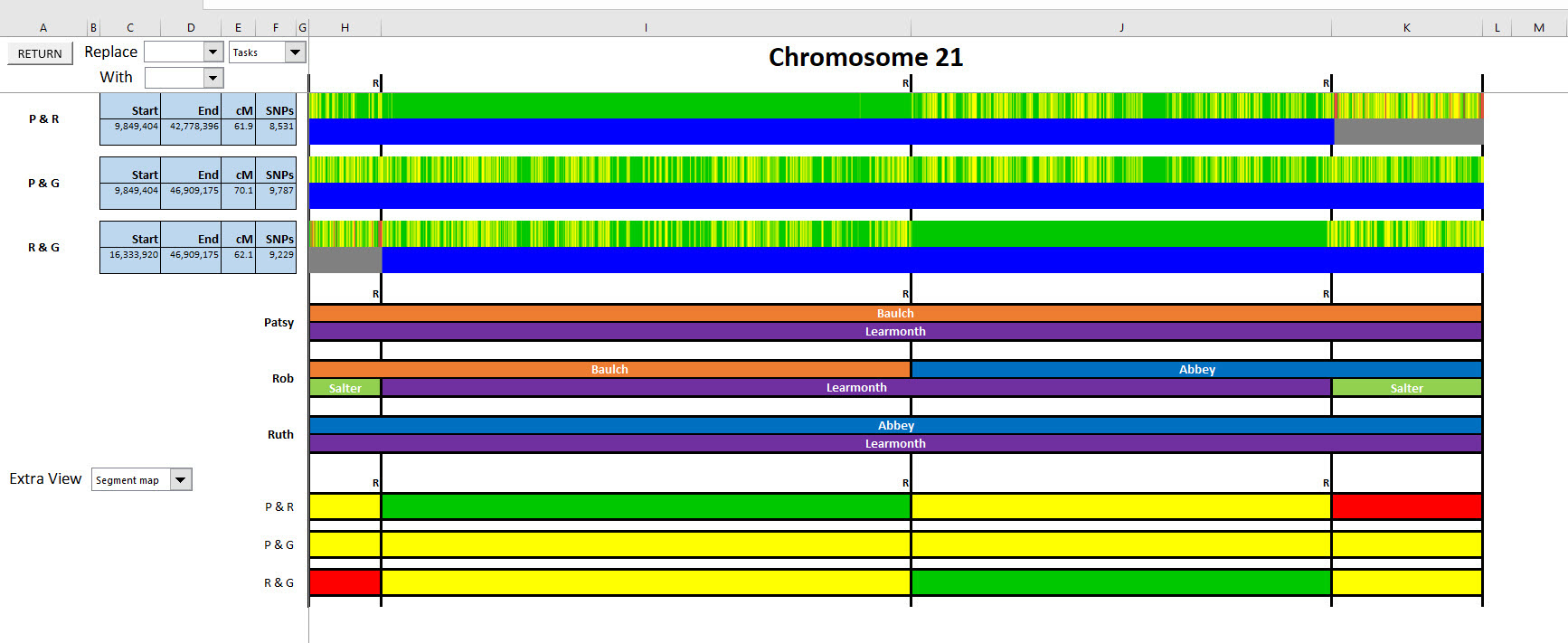
Task: Click the Ruth name label
Action: pyautogui.click(x=280, y=434)
